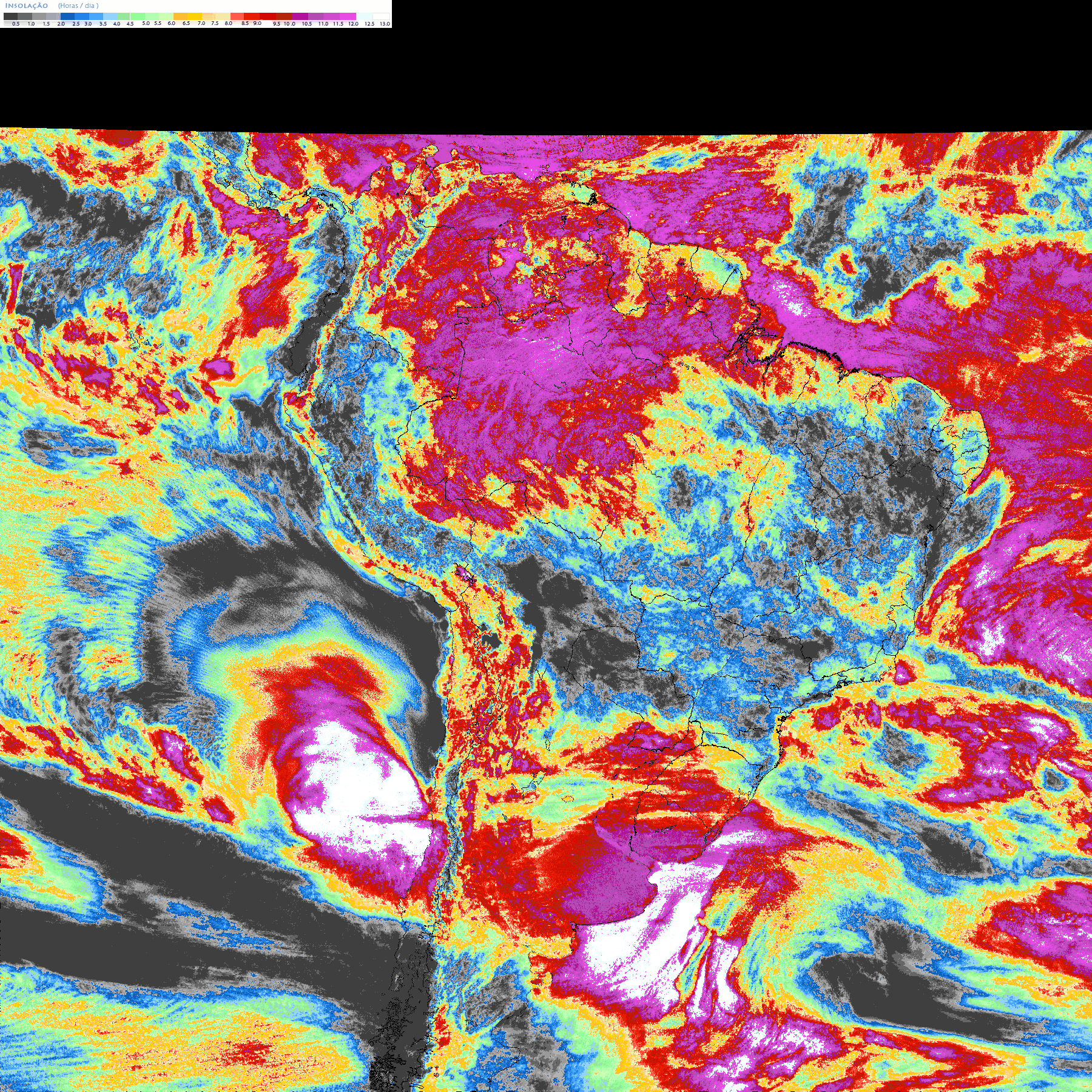The width and height of the screenshot is (1092, 1092).
Task: Click the '4.5' legend value
Action: [130, 24]
